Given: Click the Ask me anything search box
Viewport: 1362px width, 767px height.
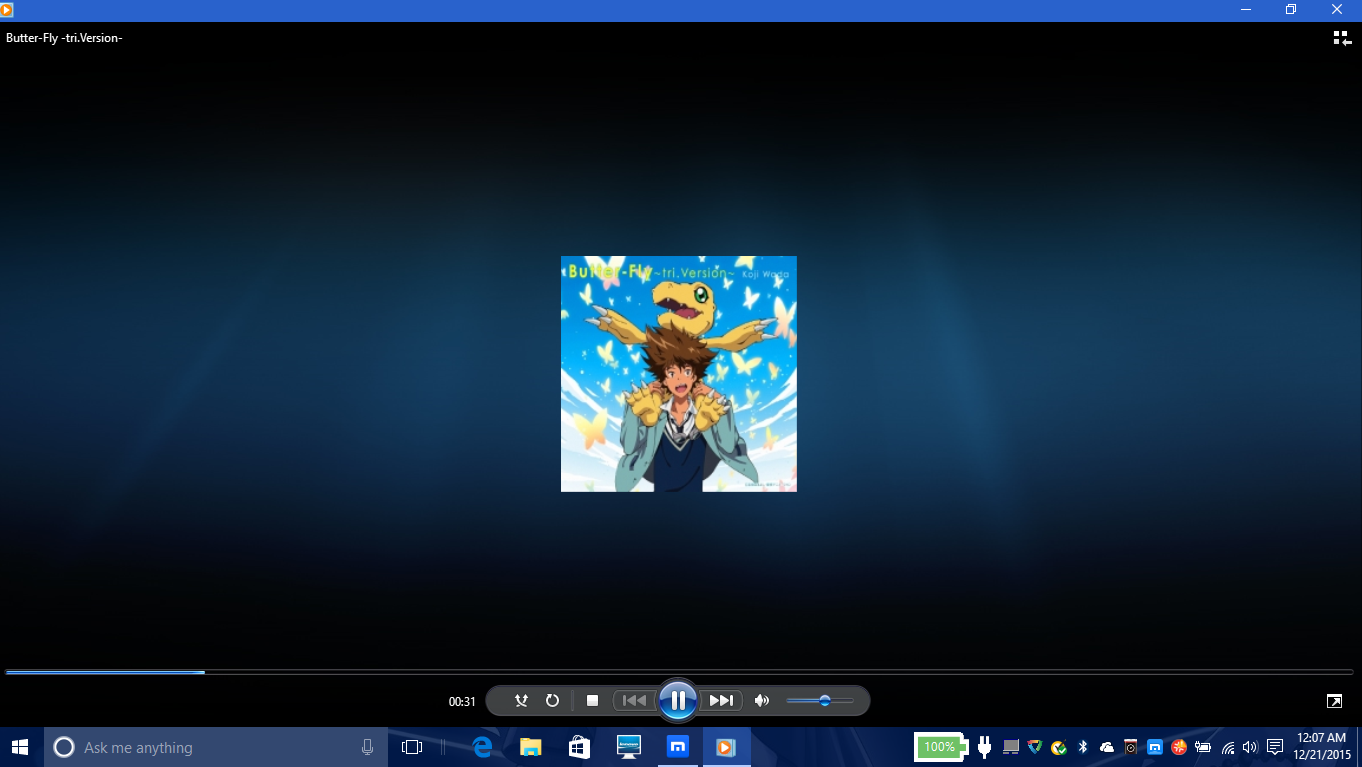Looking at the screenshot, I should click(216, 747).
